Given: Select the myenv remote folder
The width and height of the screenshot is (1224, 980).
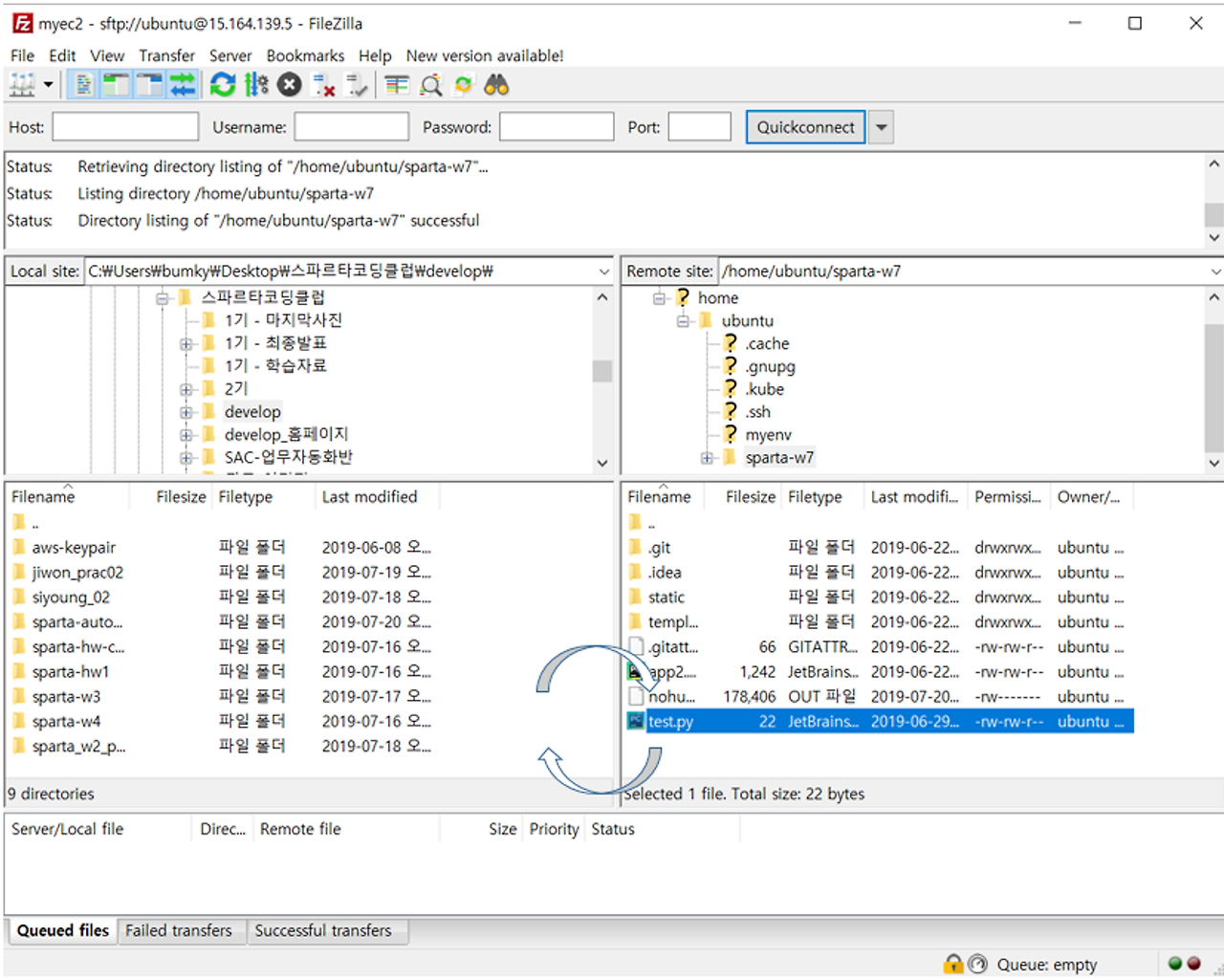Looking at the screenshot, I should 768,435.
